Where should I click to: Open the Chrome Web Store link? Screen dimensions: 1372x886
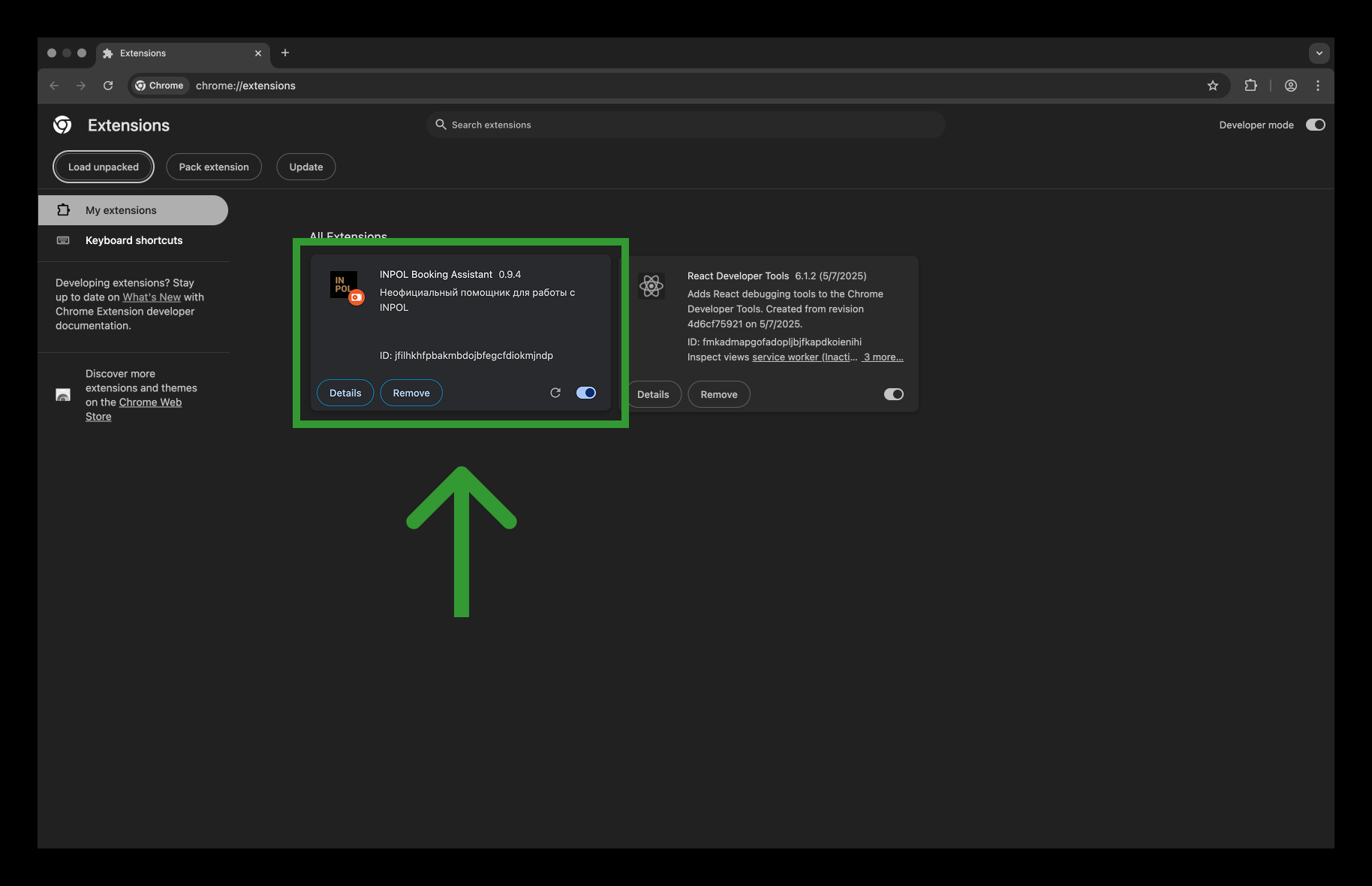134,409
